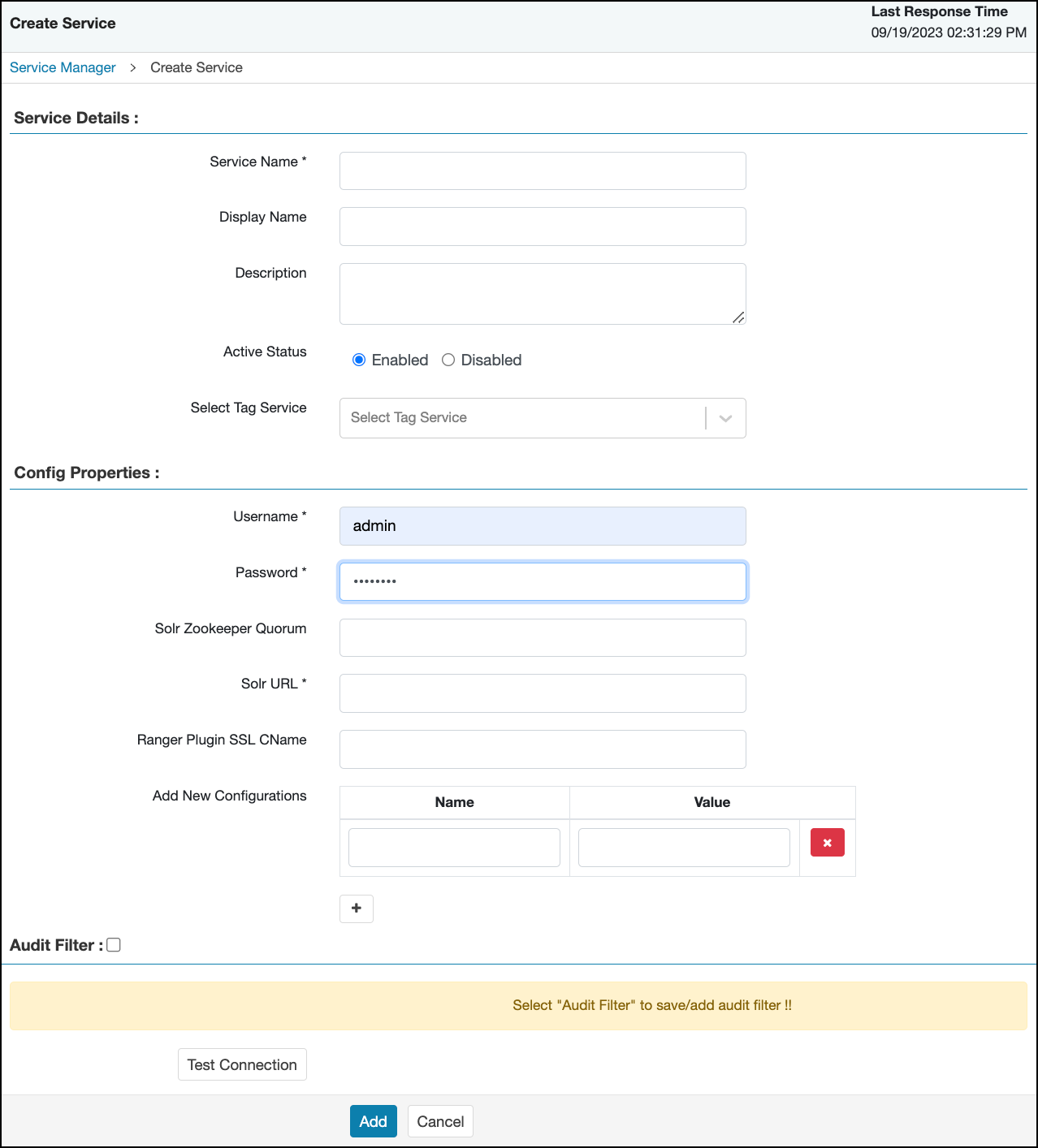Viewport: 1038px width, 1148px height.
Task: Click the configuration Name column input
Action: tap(454, 848)
